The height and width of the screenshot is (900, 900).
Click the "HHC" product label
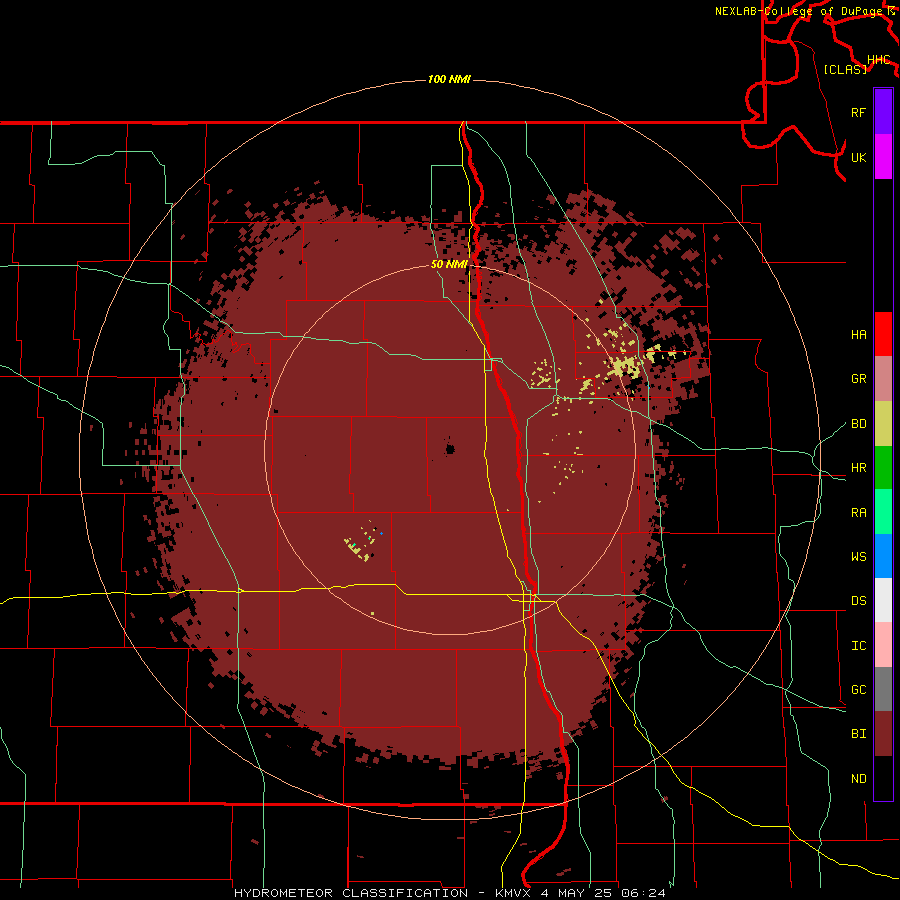click(x=879, y=60)
